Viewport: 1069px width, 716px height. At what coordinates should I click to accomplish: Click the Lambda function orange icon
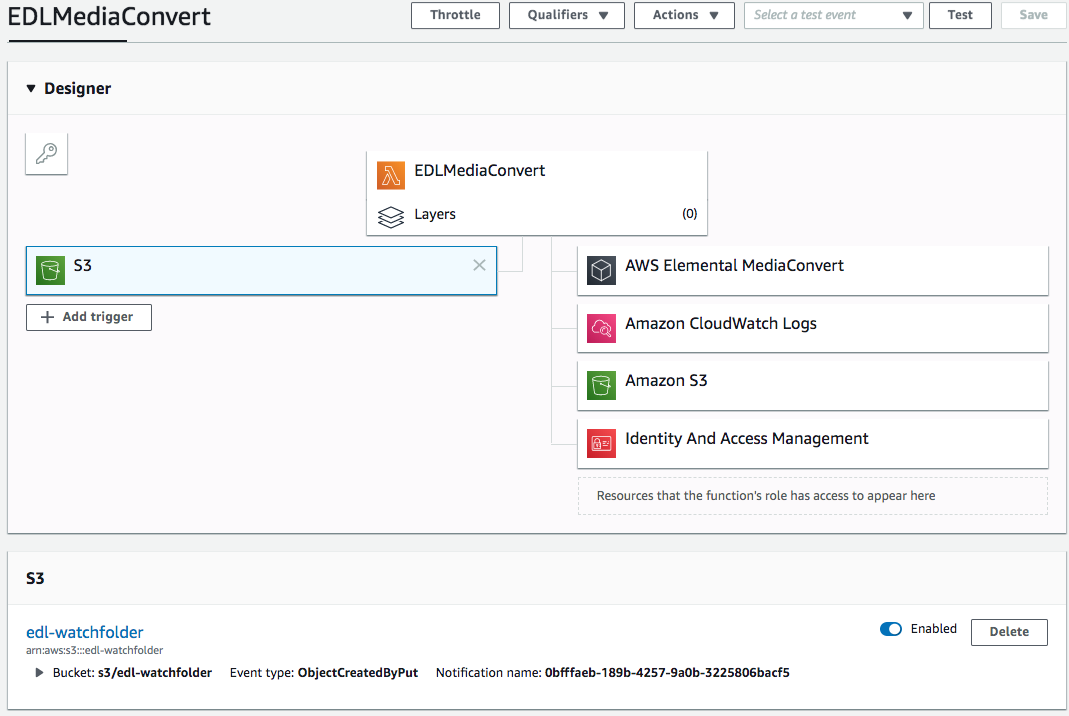click(x=391, y=176)
